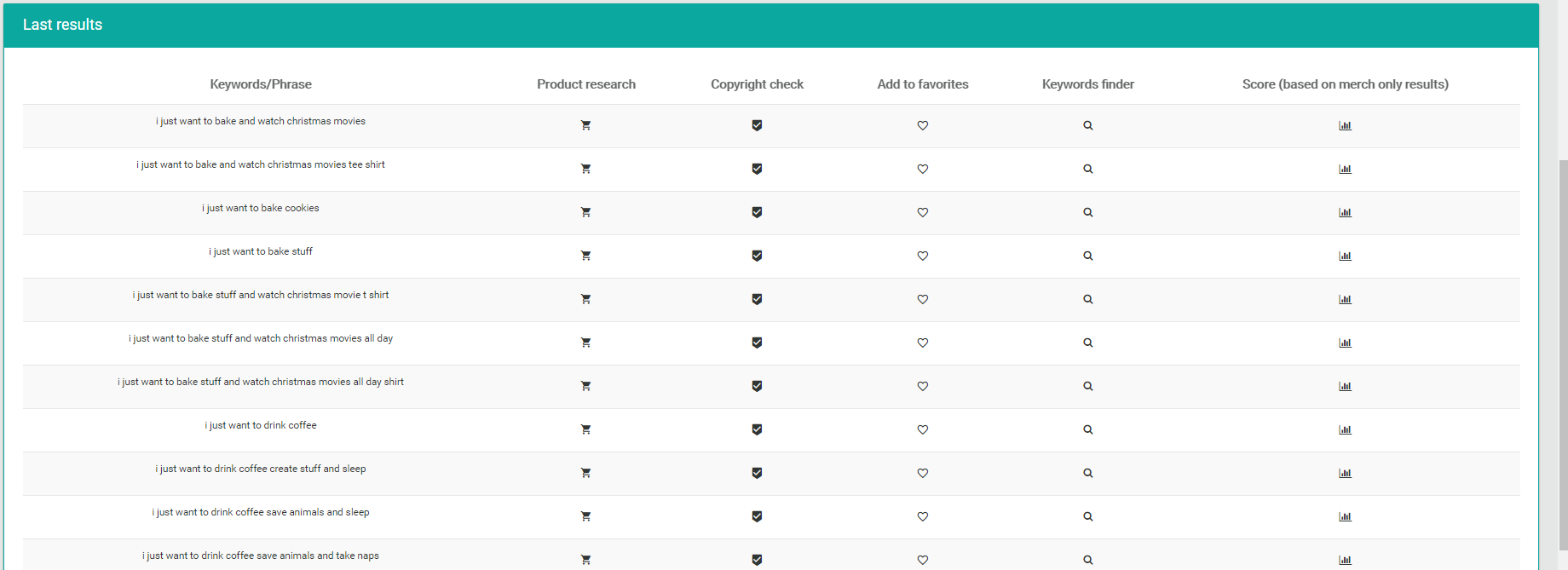The width and height of the screenshot is (1568, 570).
Task: View score for 'christmas movies all day'
Action: (1345, 343)
